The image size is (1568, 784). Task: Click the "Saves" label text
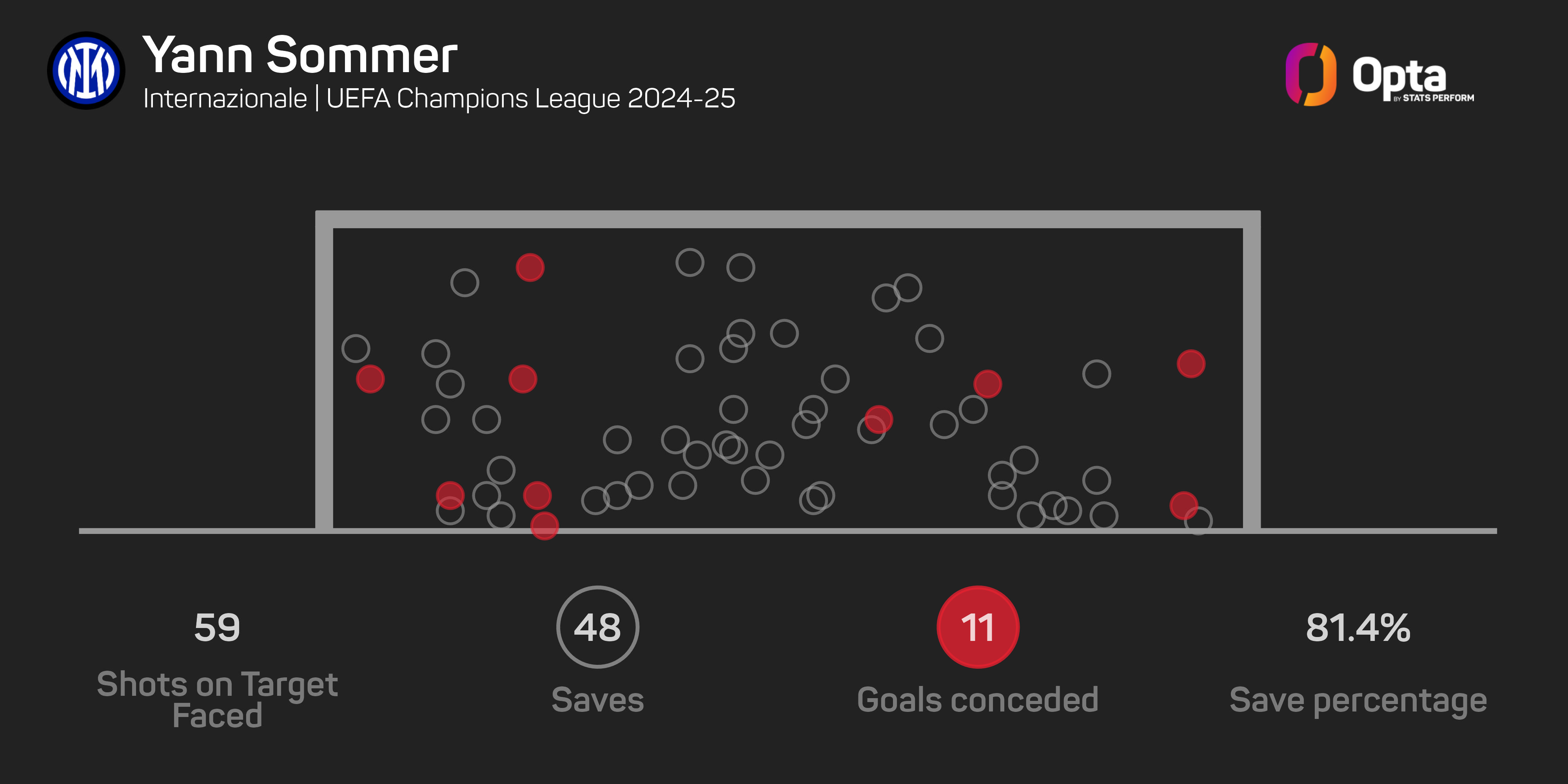(x=597, y=700)
